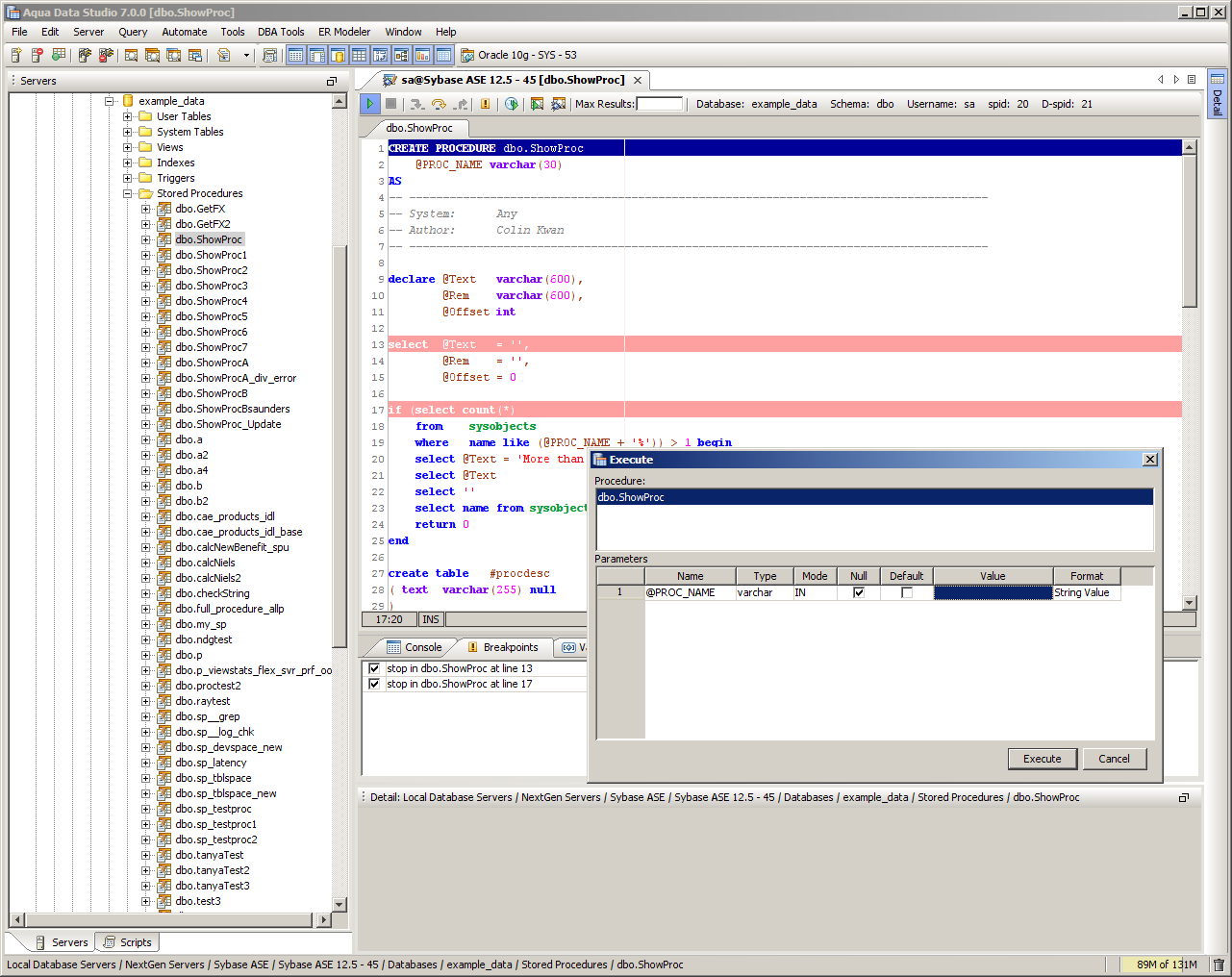
Task: Click the green Run debugger button
Action: pyautogui.click(x=369, y=104)
